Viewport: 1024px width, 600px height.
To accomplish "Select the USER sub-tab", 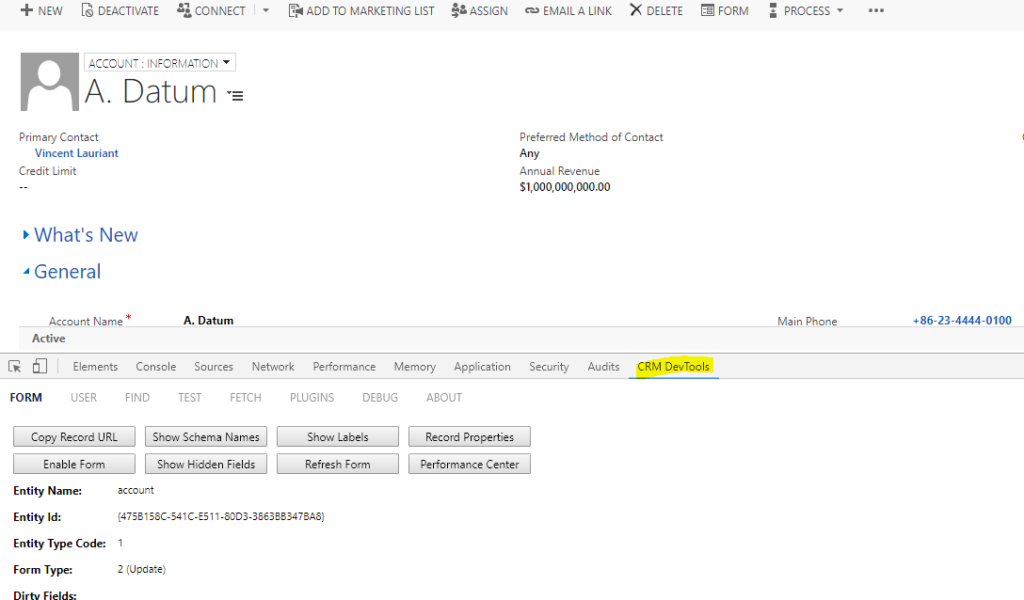I will [84, 398].
